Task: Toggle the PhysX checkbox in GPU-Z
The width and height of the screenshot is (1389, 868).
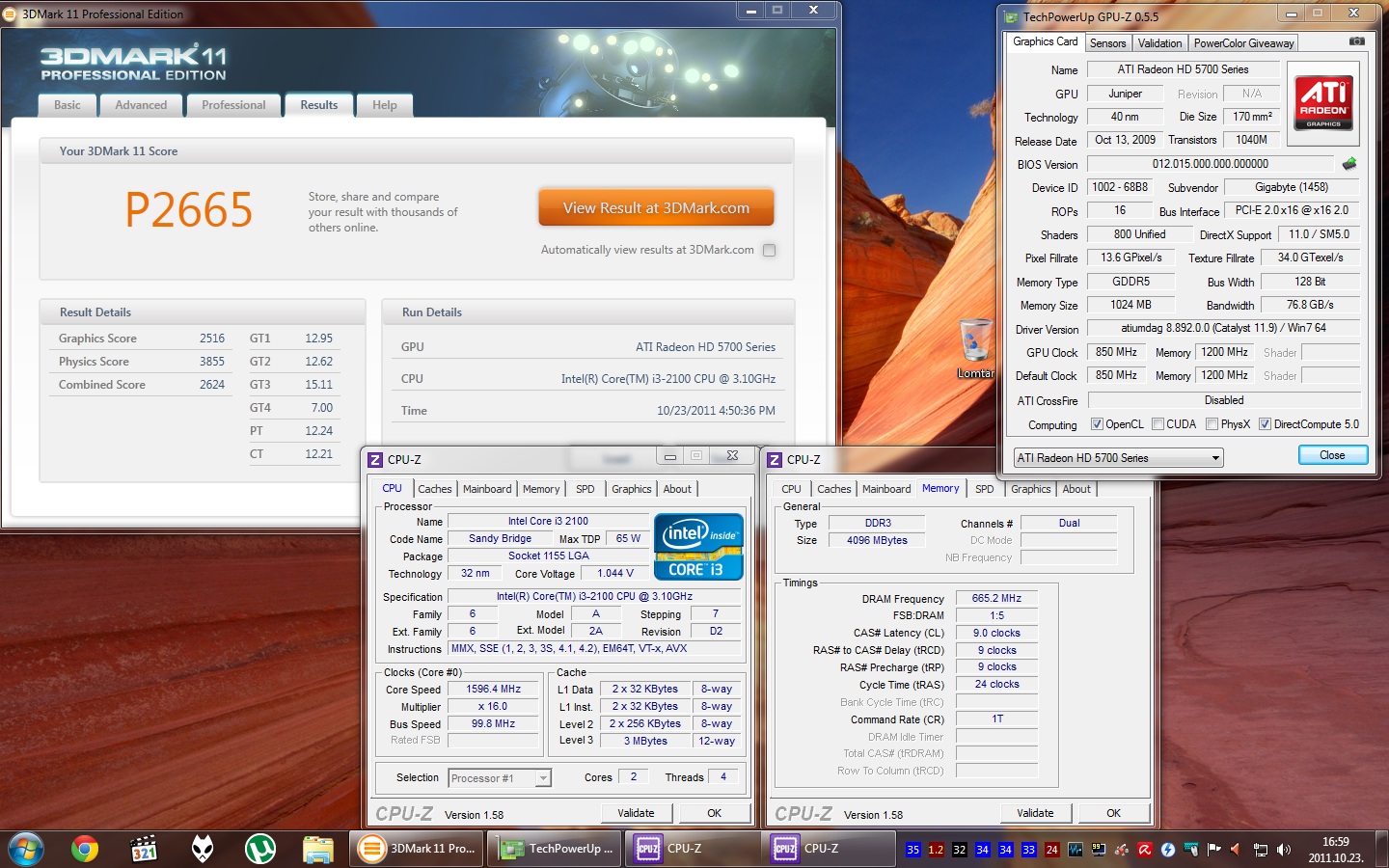Action: 1212,424
